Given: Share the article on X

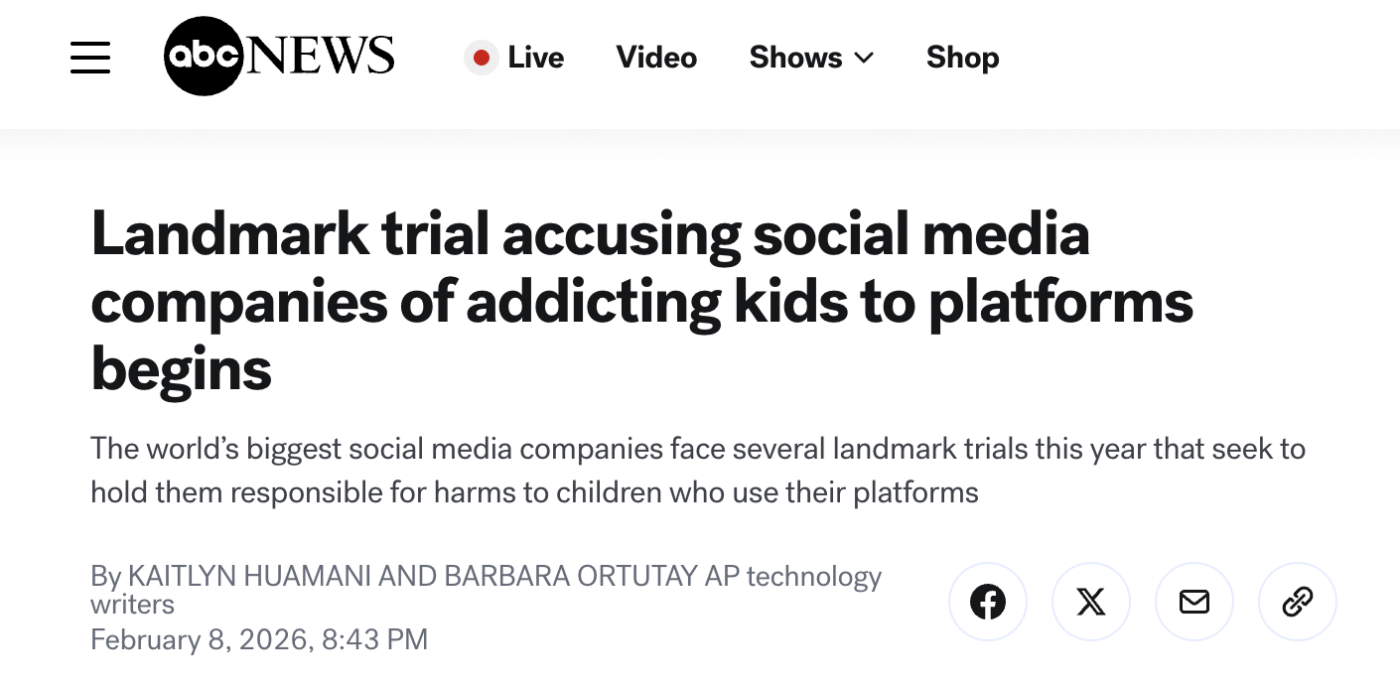Looking at the screenshot, I should (1091, 602).
